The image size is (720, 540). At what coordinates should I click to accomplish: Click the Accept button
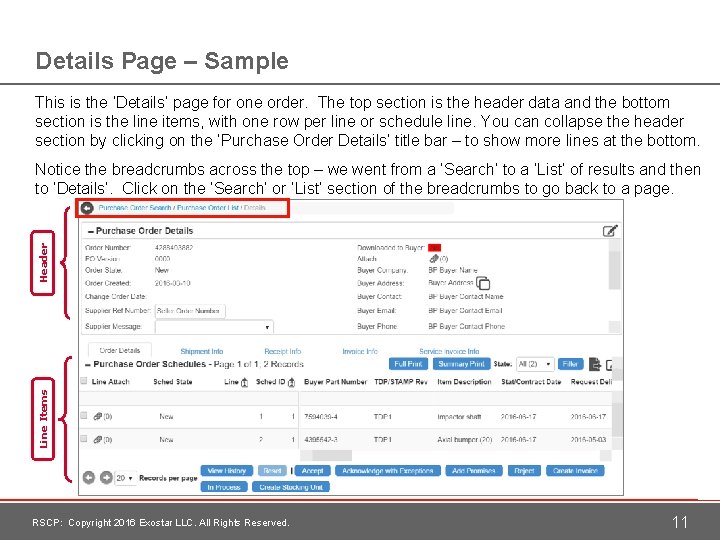[313, 471]
